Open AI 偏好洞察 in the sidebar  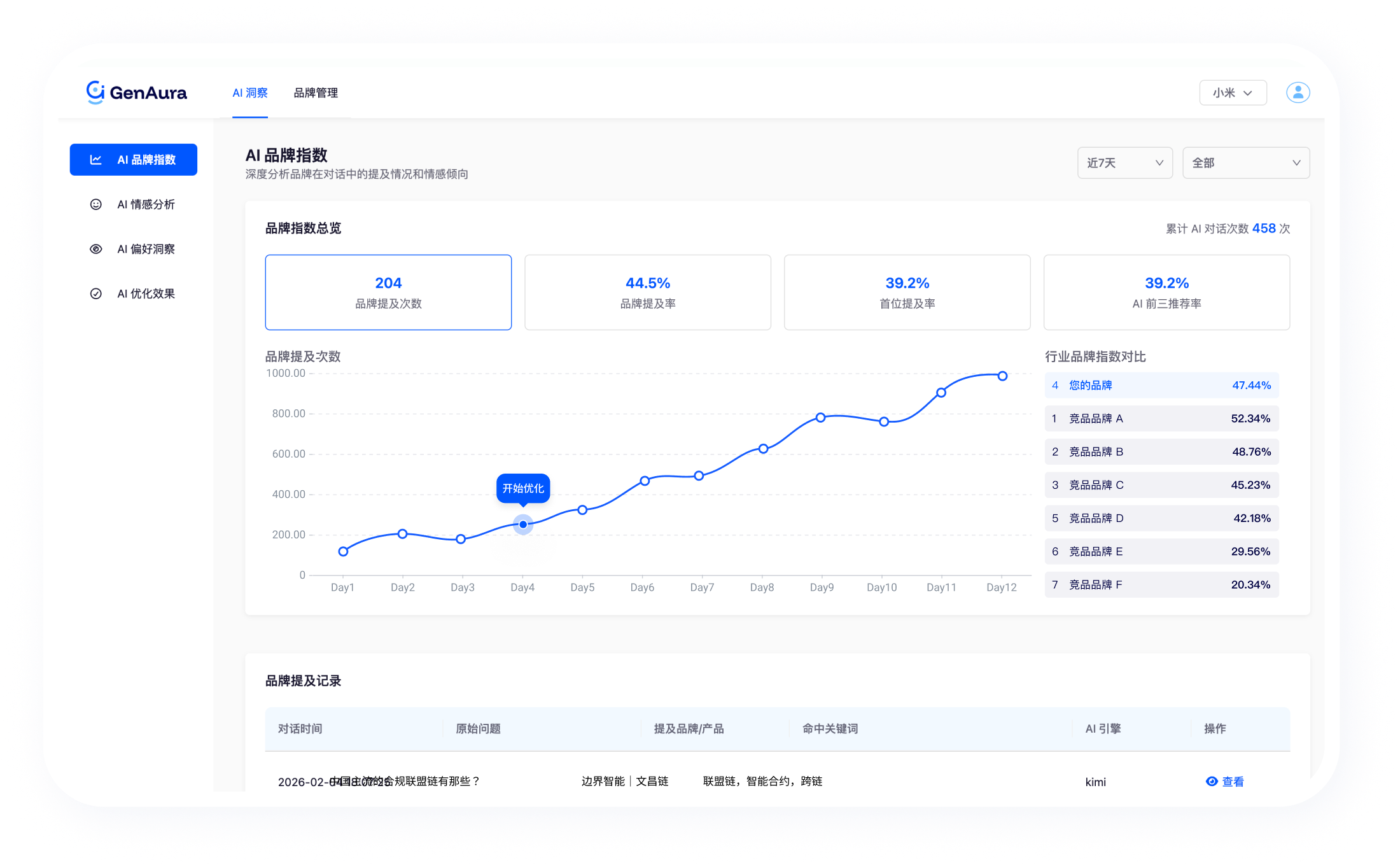click(134, 249)
